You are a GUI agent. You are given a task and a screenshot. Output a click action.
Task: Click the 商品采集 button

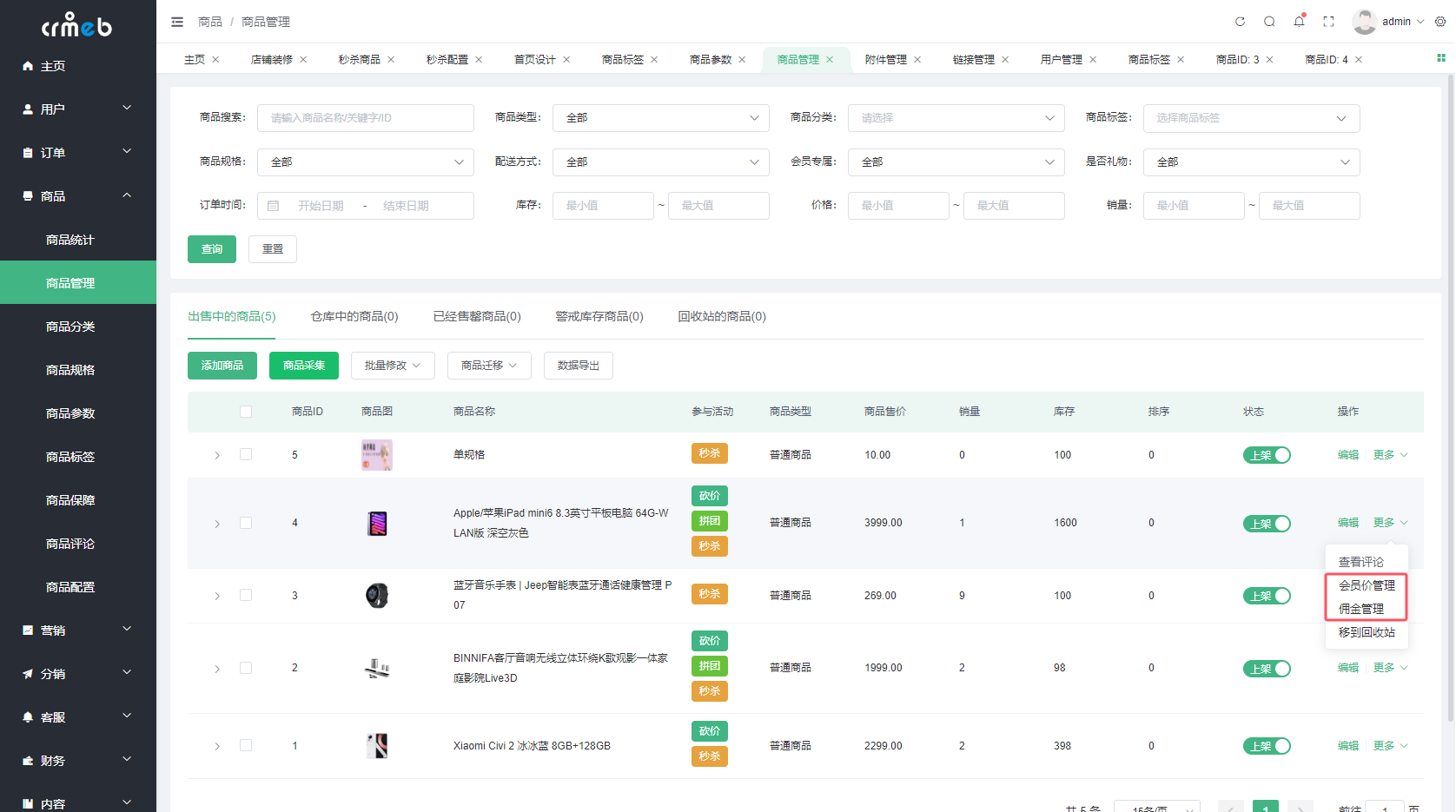tap(304, 366)
